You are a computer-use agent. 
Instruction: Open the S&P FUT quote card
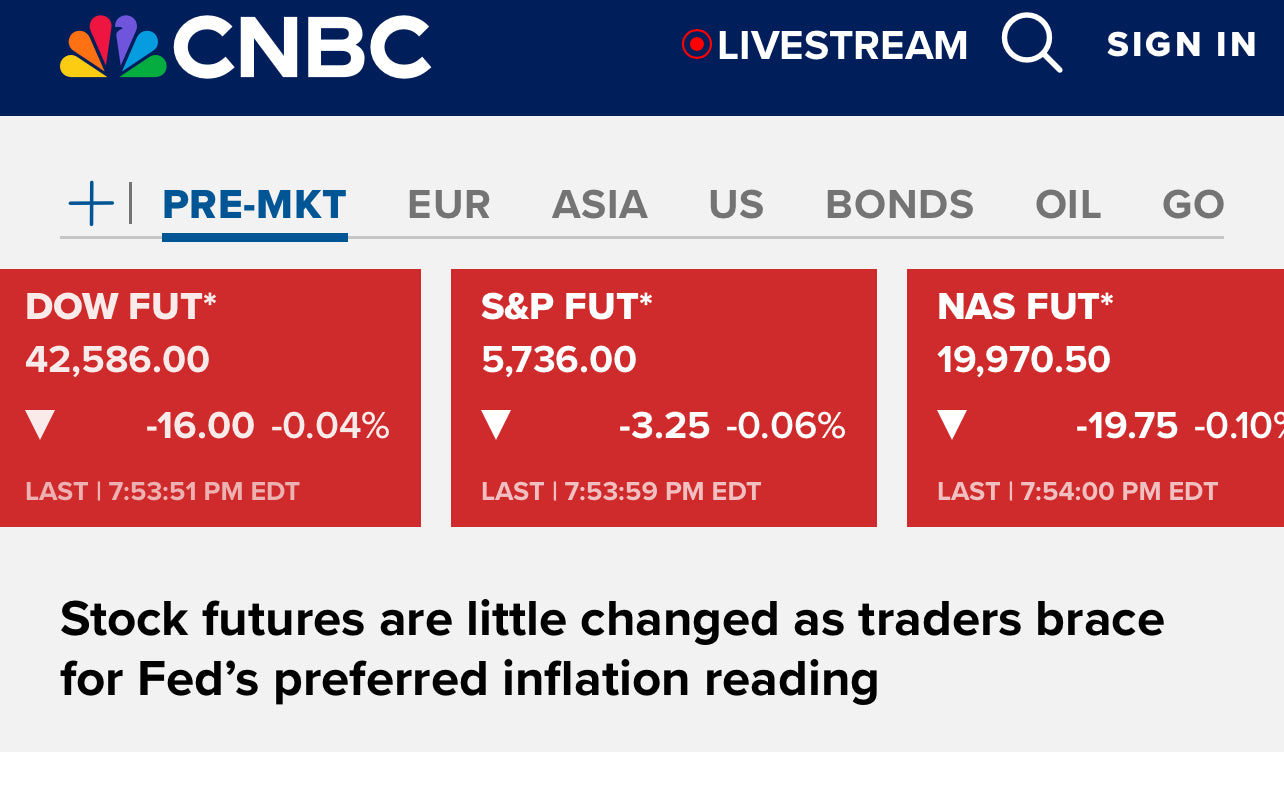point(664,398)
